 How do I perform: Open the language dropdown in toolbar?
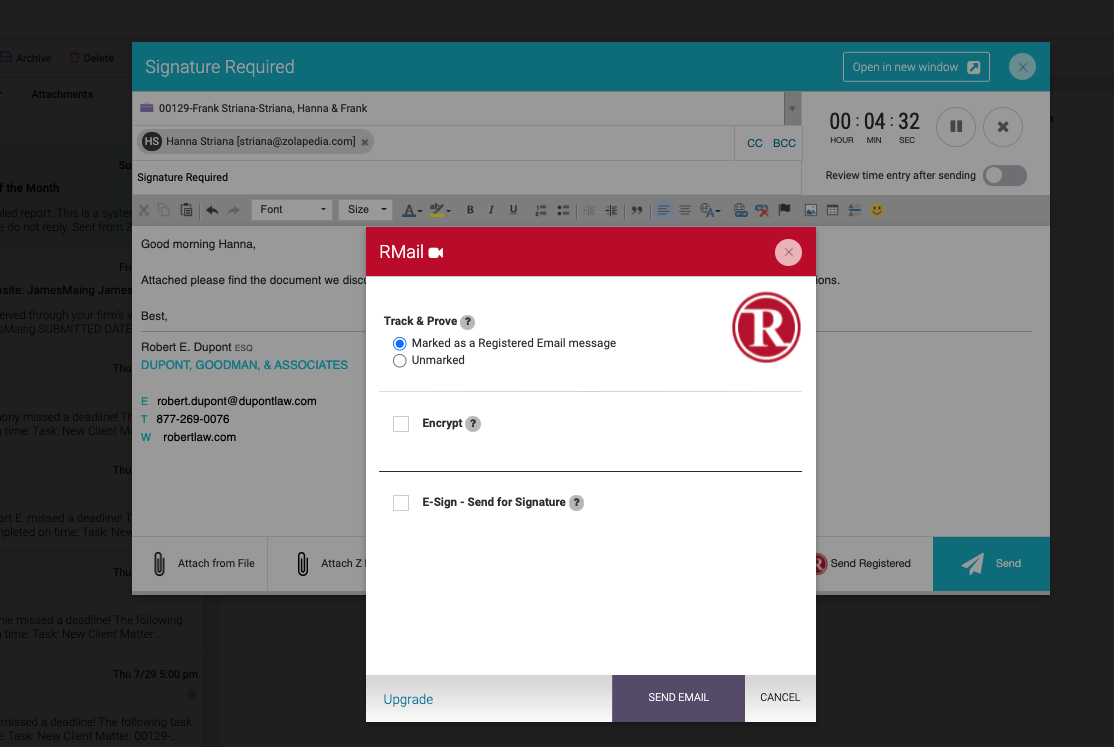point(710,210)
